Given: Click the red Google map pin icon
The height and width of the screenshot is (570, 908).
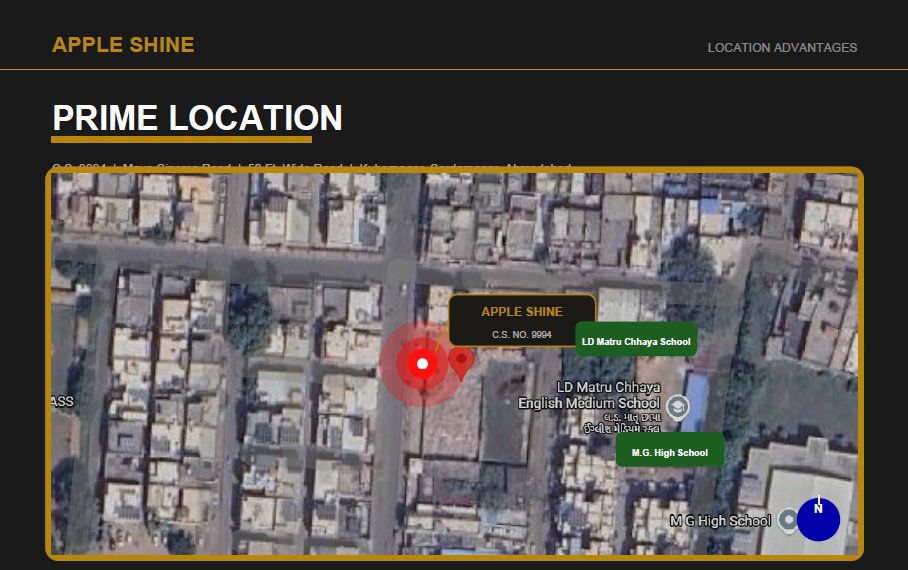Looking at the screenshot, I should pos(461,363).
